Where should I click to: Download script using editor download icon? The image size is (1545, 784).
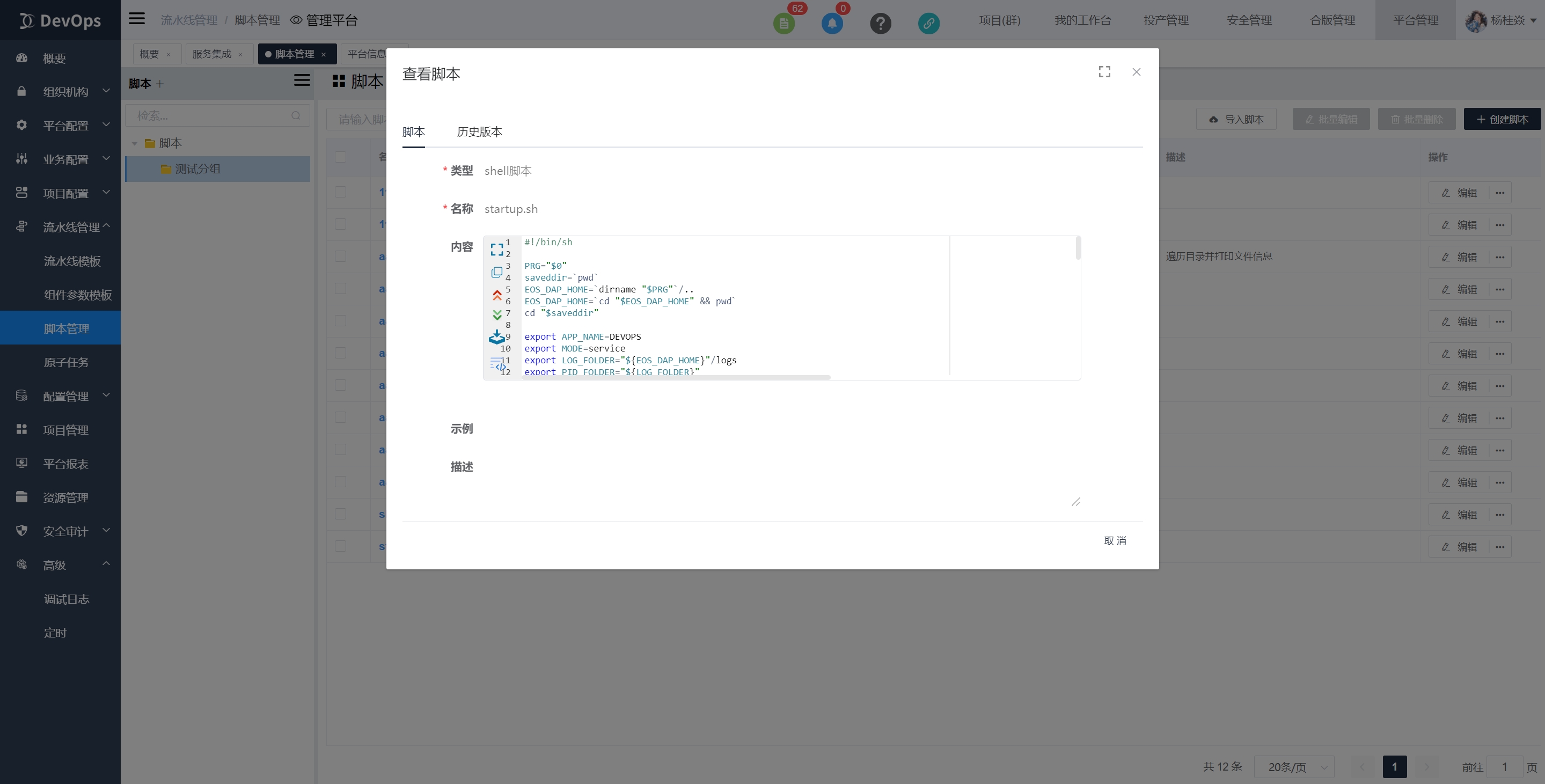click(x=496, y=337)
